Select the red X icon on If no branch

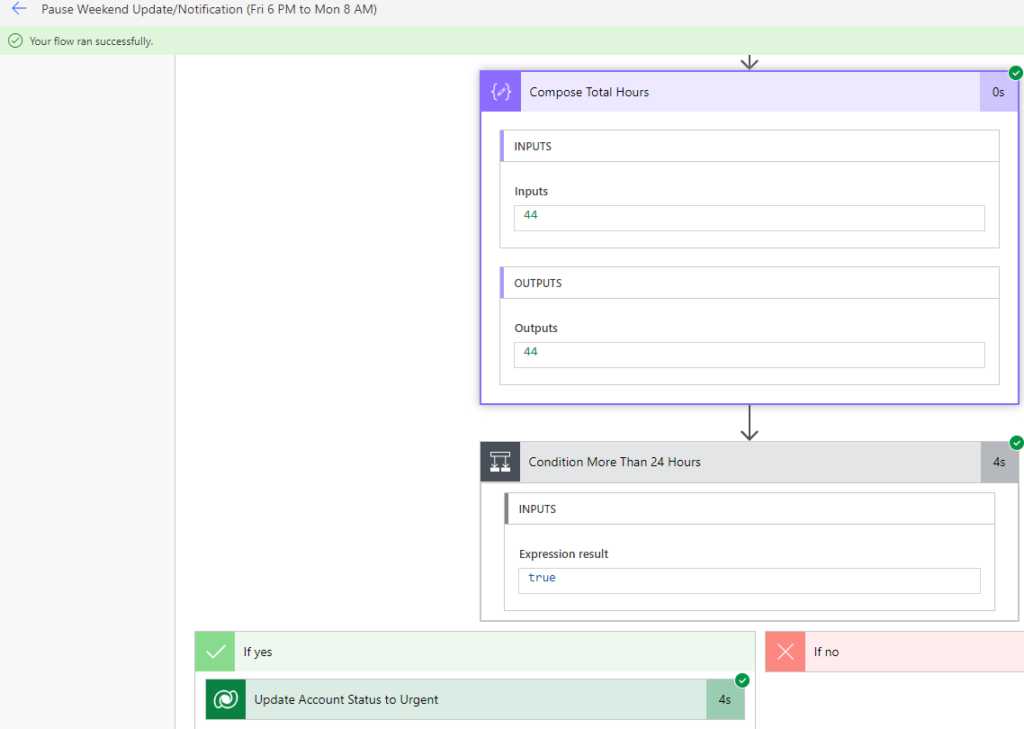[x=785, y=650]
